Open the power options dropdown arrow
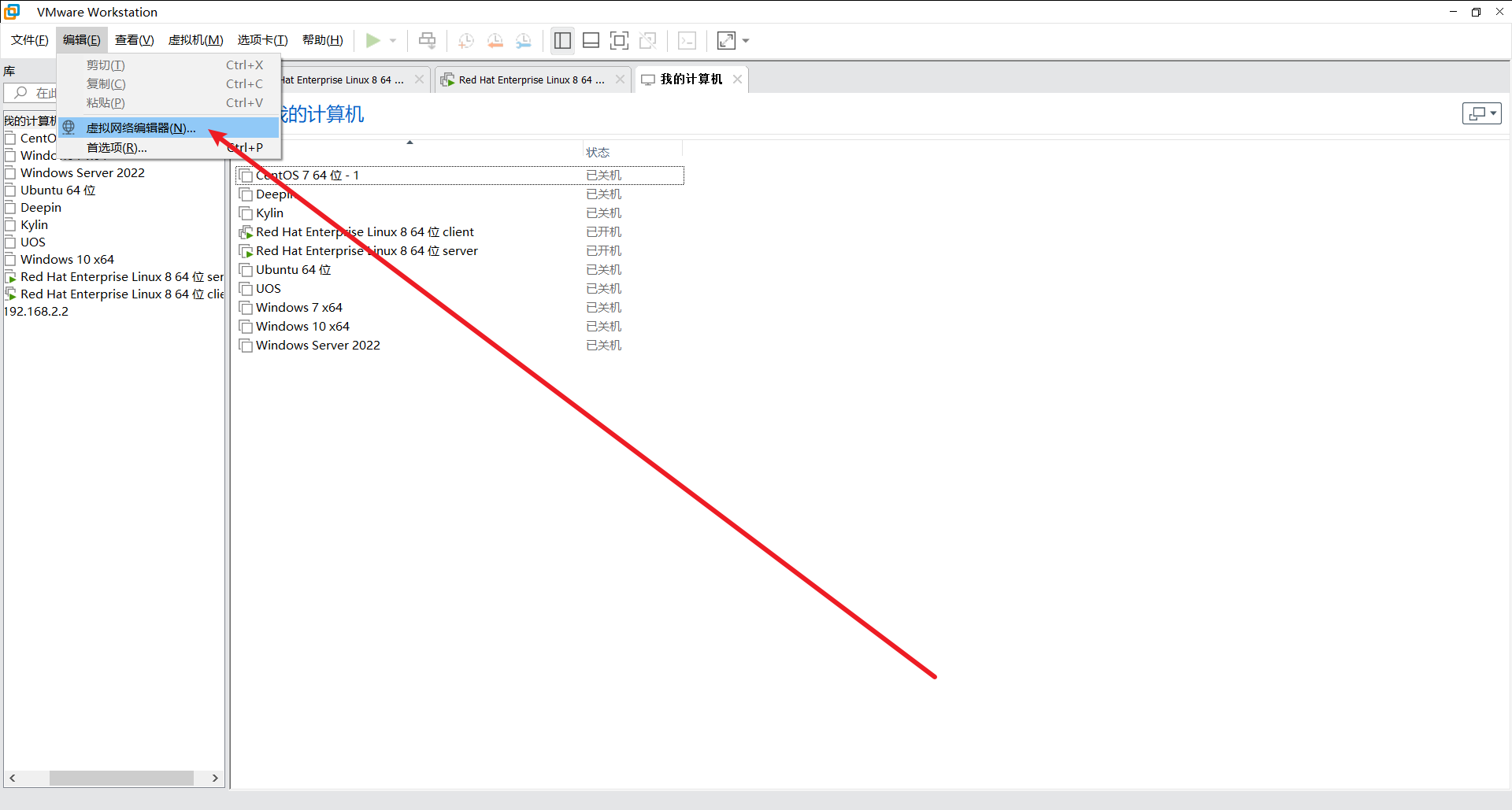The image size is (1512, 810). coord(393,40)
